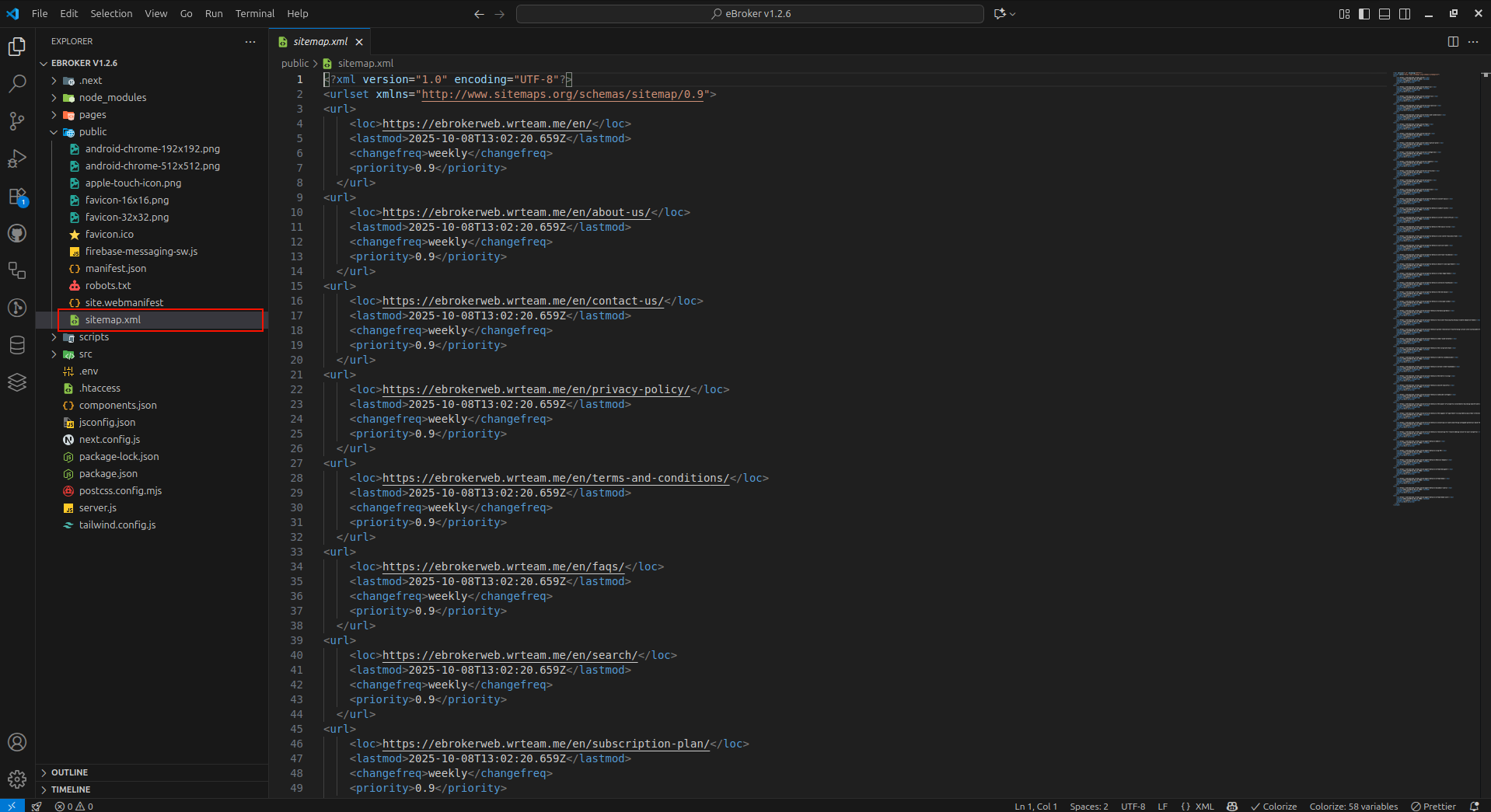Open Manage gear icon
The width and height of the screenshot is (1491, 812).
pos(17,779)
